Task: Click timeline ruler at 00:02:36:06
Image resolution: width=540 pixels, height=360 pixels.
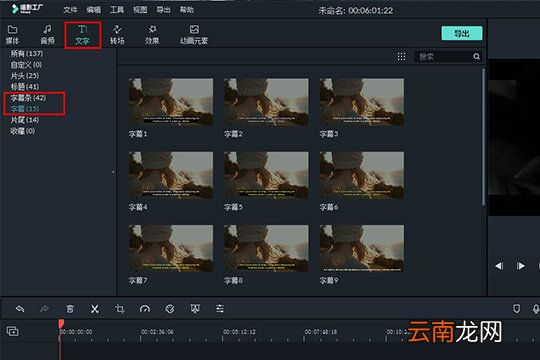Action: pos(157,332)
